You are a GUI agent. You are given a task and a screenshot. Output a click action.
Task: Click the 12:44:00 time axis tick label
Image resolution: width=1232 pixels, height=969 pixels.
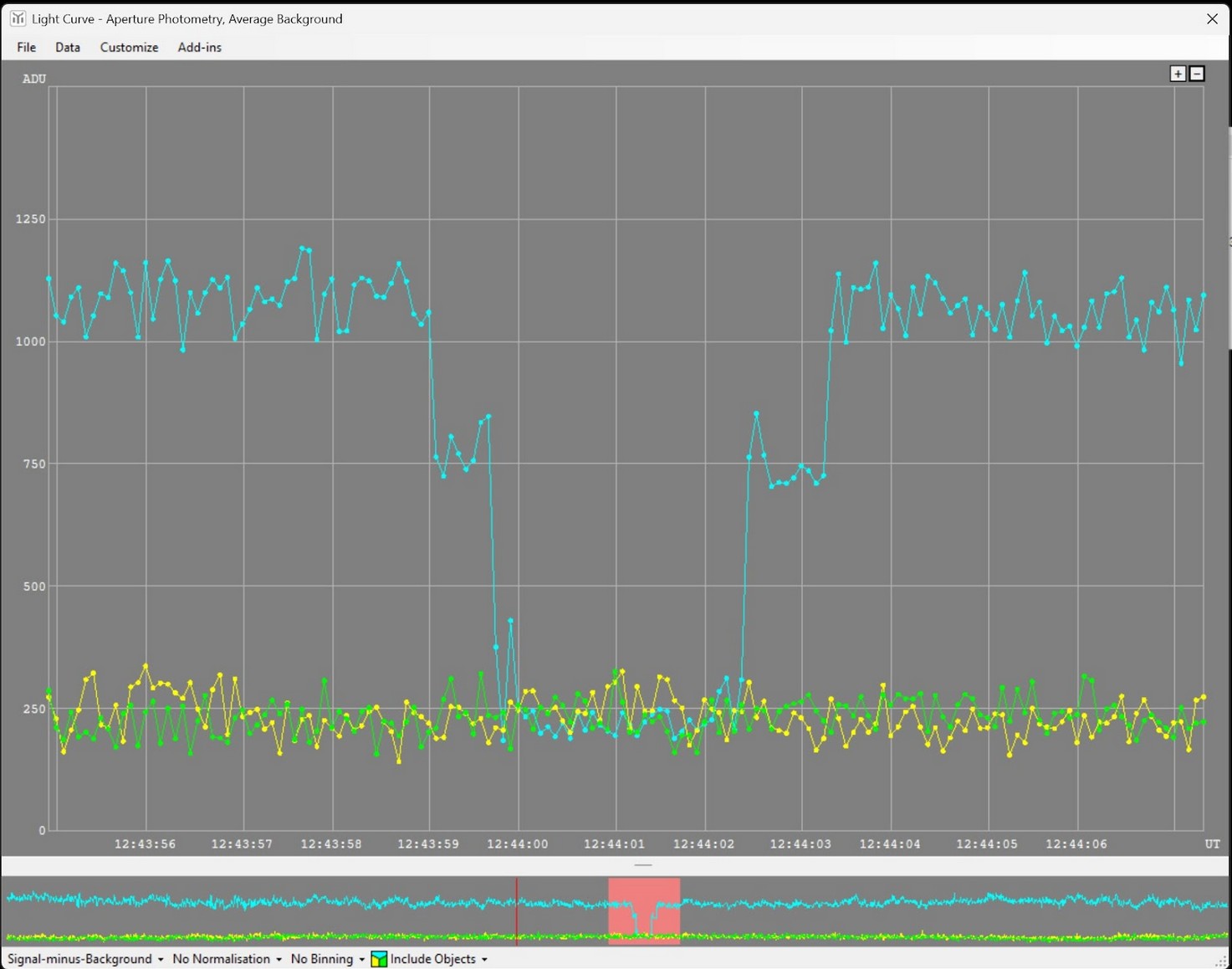point(518,844)
